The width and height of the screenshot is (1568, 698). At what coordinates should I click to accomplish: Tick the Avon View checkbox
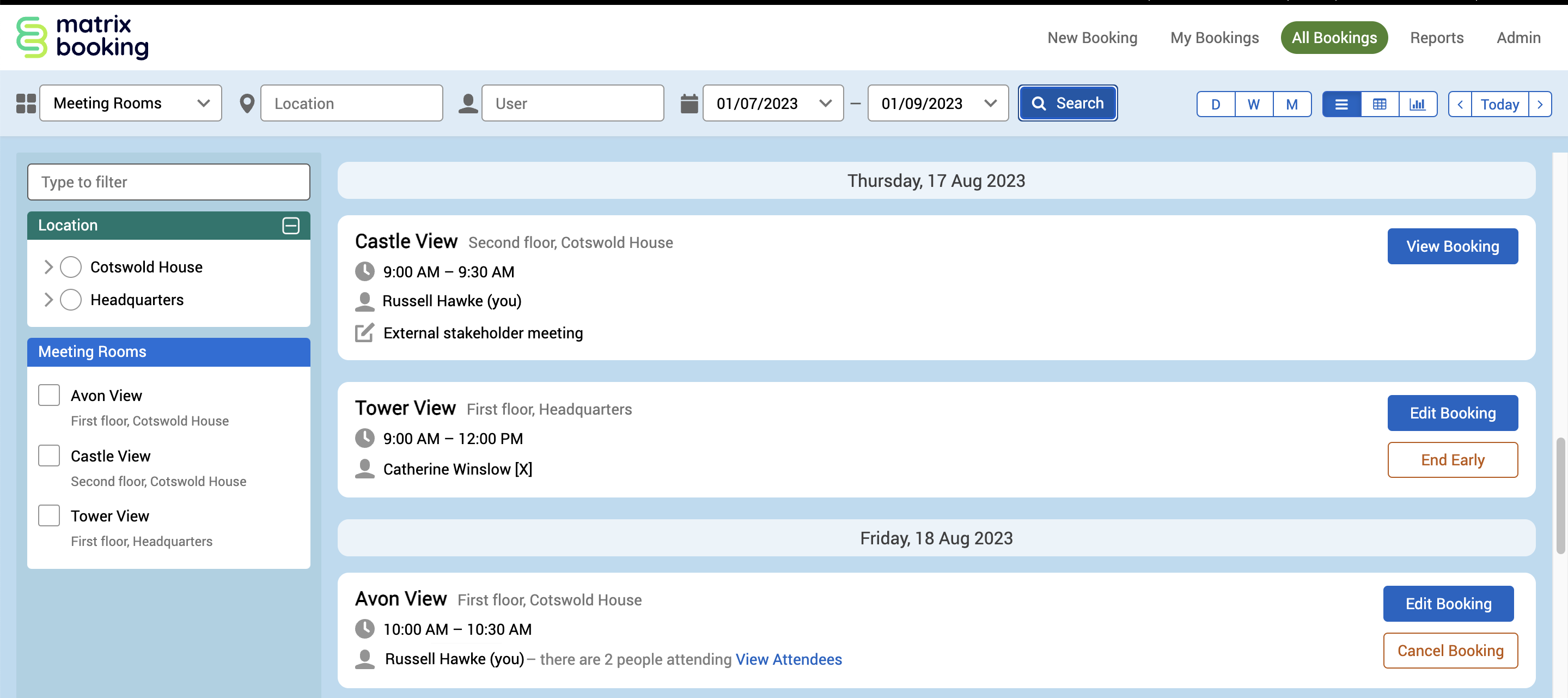[x=48, y=394]
